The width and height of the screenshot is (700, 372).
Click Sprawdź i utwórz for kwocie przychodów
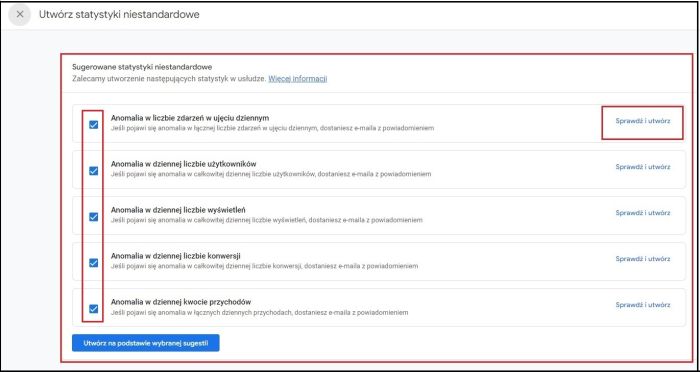(x=642, y=305)
